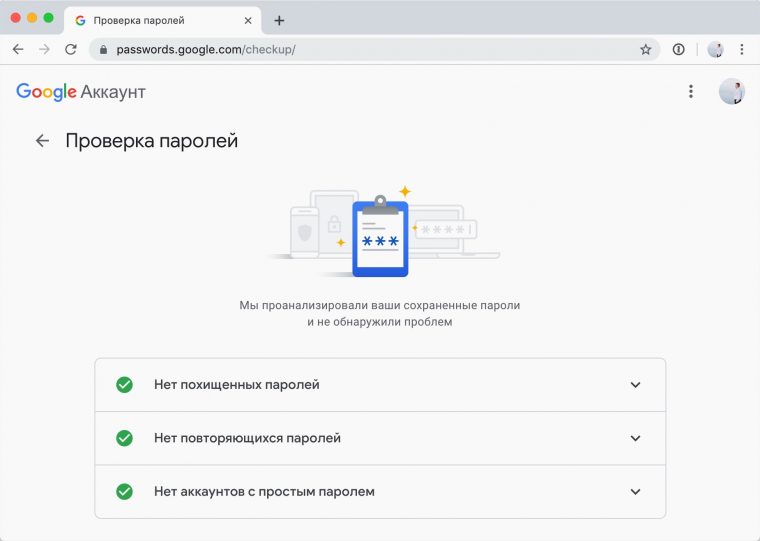Image resolution: width=760 pixels, height=541 pixels.
Task: Go back using the arrow beside Проверка паролей
Action: pos(42,141)
